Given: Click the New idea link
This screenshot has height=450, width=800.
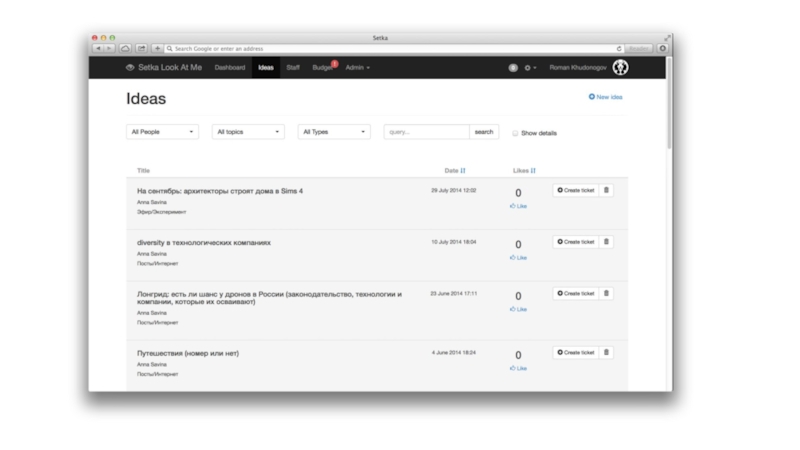Looking at the screenshot, I should click(606, 97).
